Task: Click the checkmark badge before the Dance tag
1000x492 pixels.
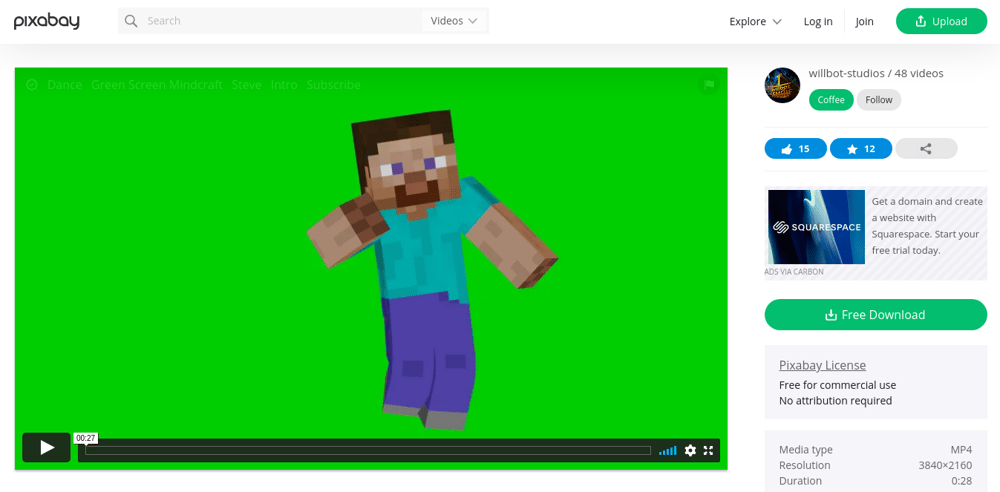Action: click(32, 85)
